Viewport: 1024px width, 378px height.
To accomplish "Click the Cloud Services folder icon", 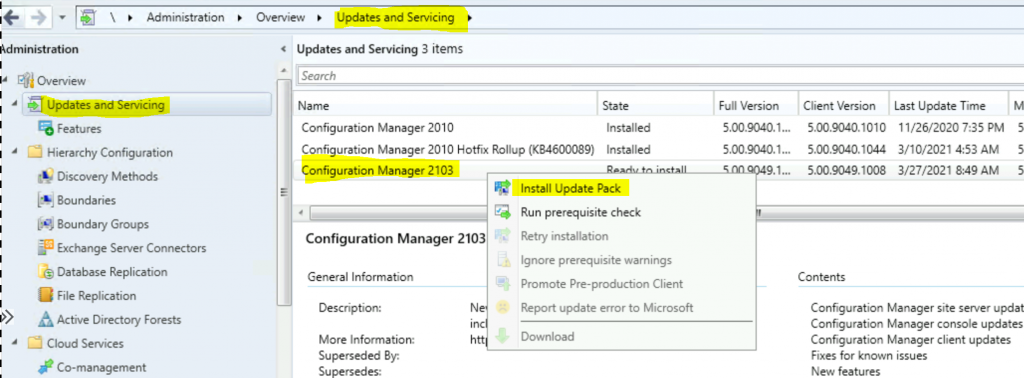I will 35,343.
